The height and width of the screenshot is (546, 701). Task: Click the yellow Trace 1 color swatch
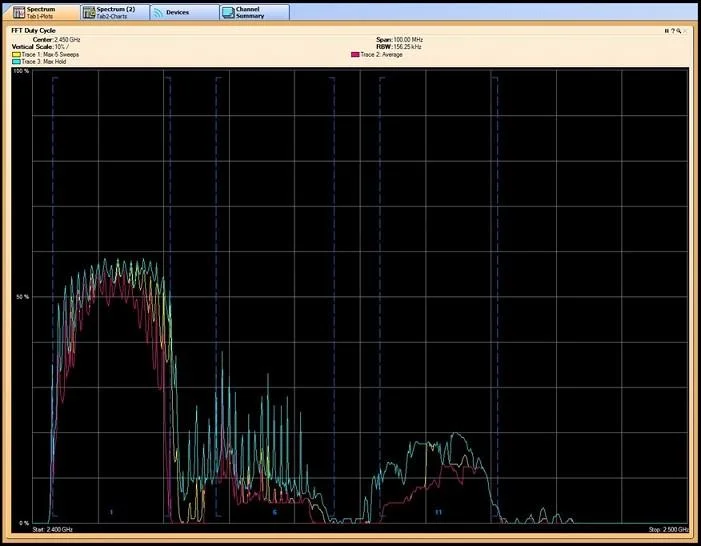pos(16,55)
